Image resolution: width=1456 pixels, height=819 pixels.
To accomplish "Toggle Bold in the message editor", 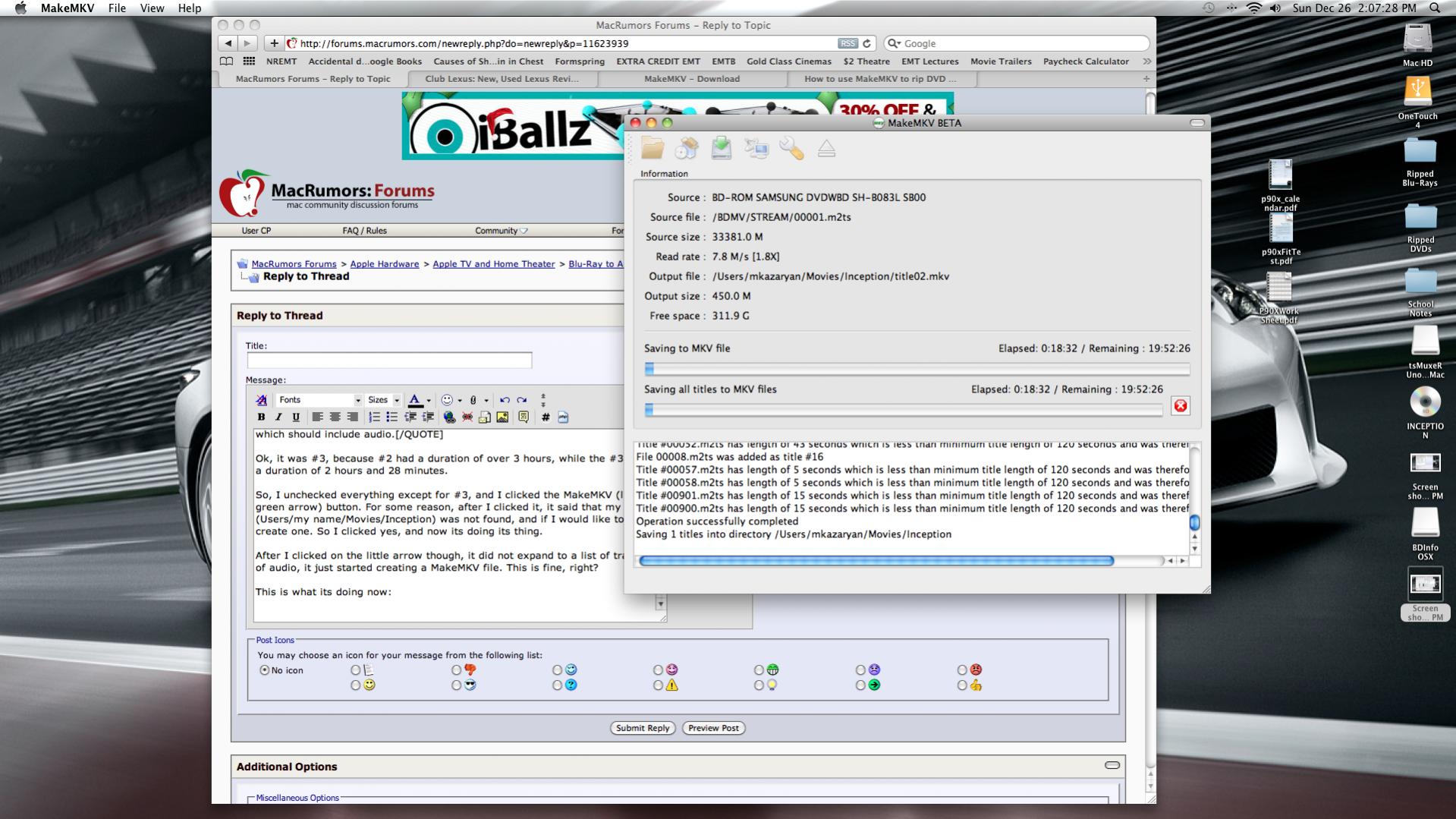I will click(x=262, y=417).
